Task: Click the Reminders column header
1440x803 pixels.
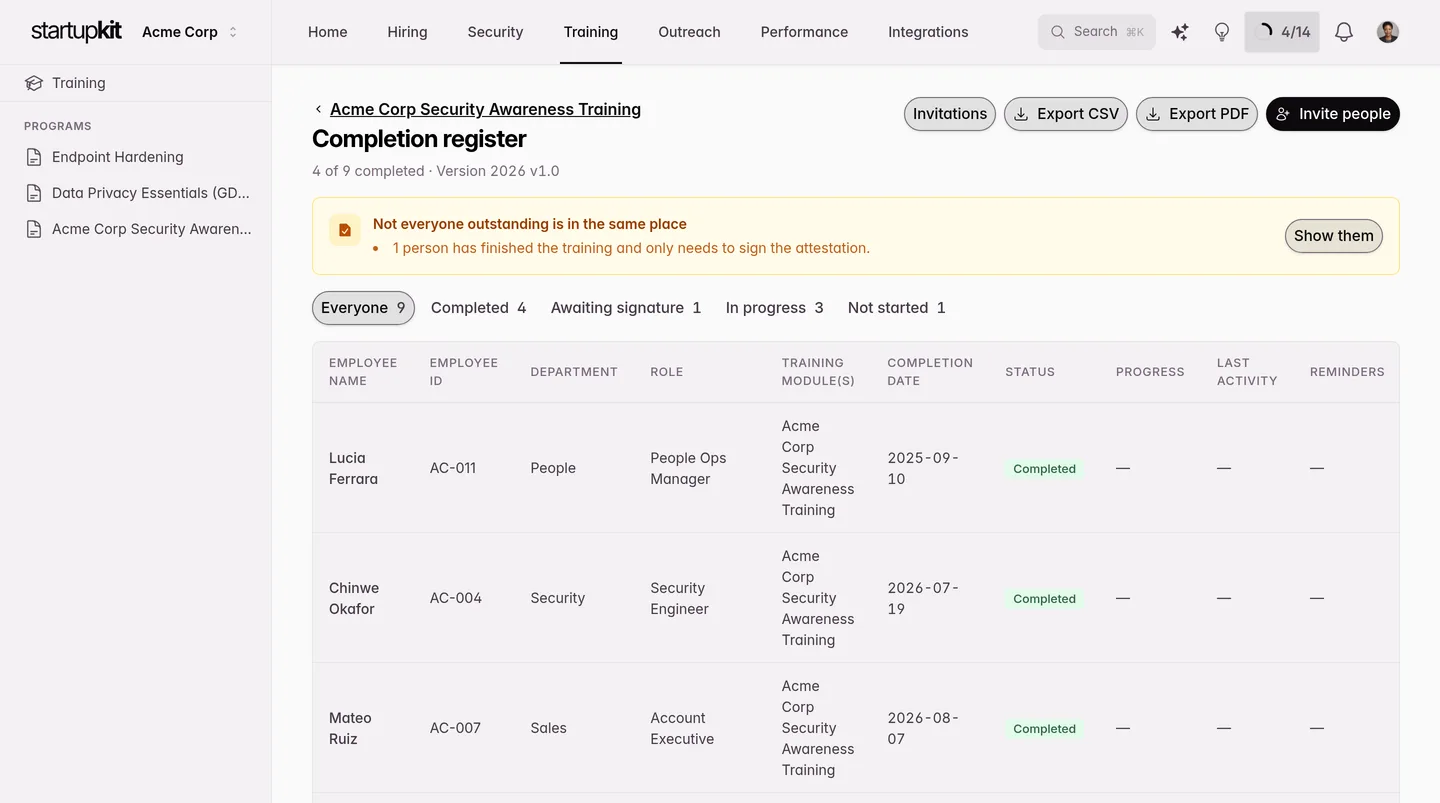Action: click(x=1347, y=372)
